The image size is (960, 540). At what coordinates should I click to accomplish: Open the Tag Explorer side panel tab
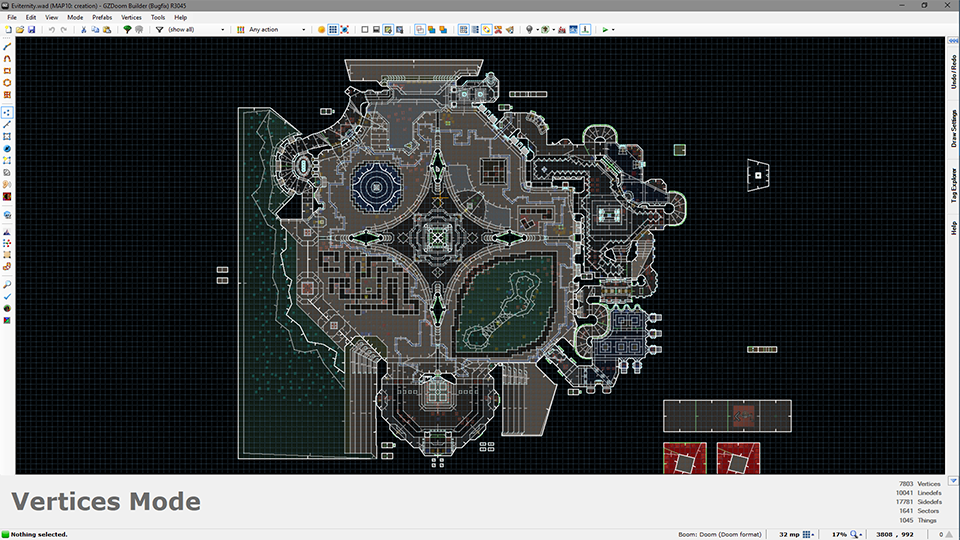[x=953, y=185]
